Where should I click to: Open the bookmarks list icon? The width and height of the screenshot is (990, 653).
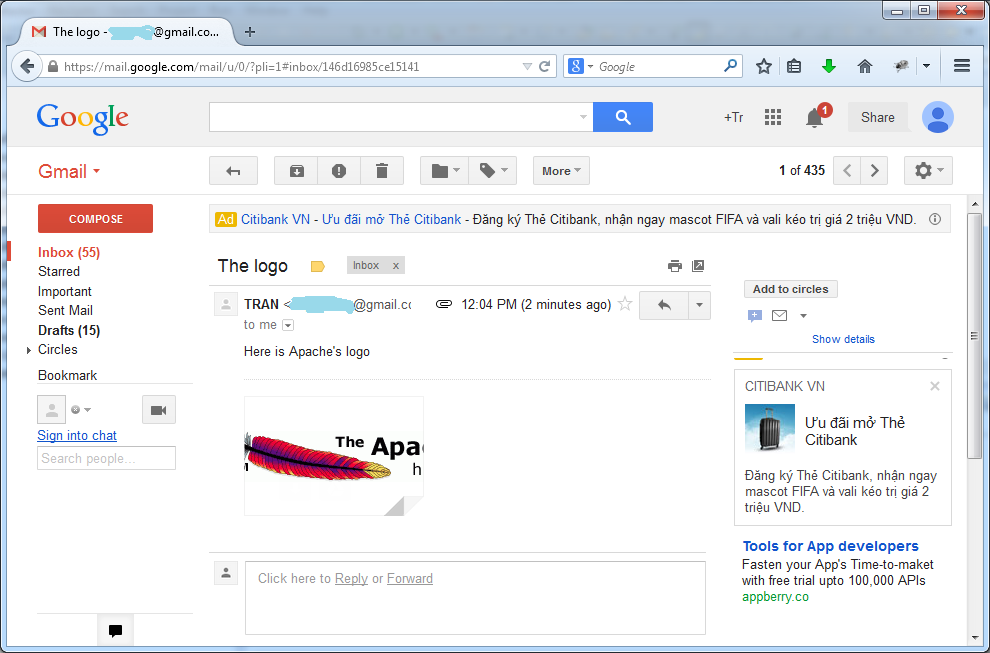pos(794,66)
